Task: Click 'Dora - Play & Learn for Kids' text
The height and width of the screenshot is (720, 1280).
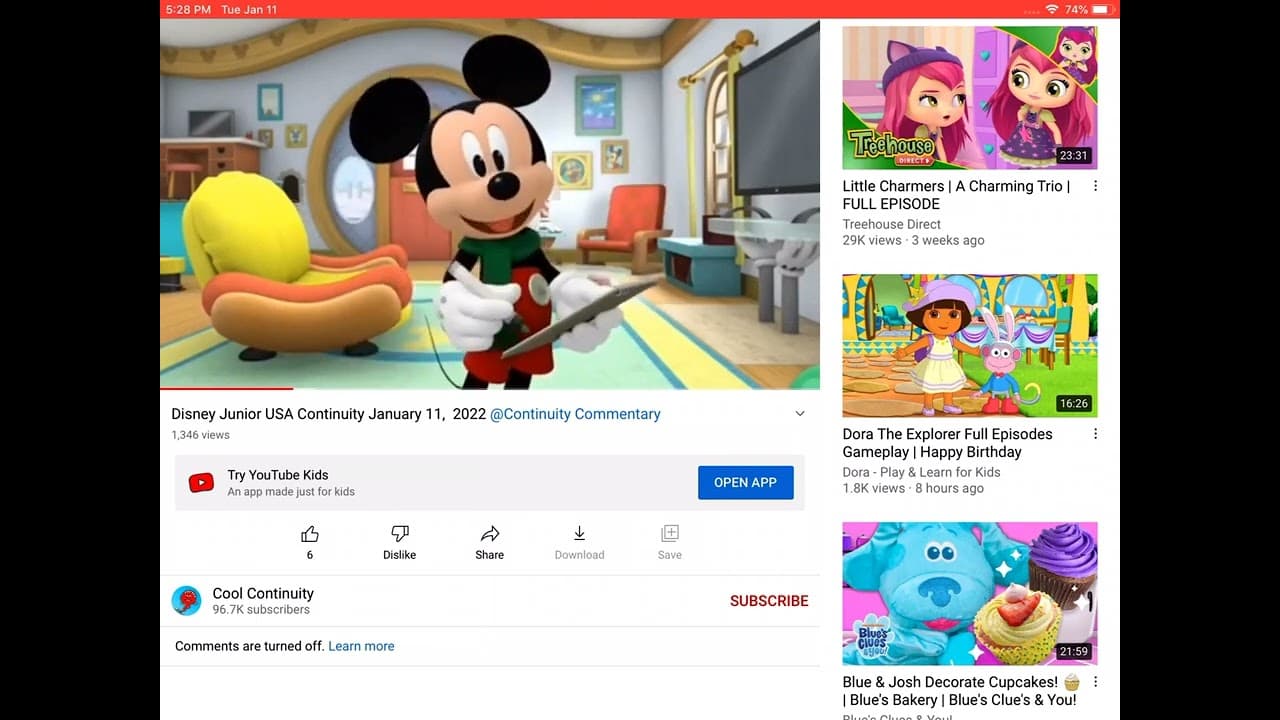Action: [921, 472]
